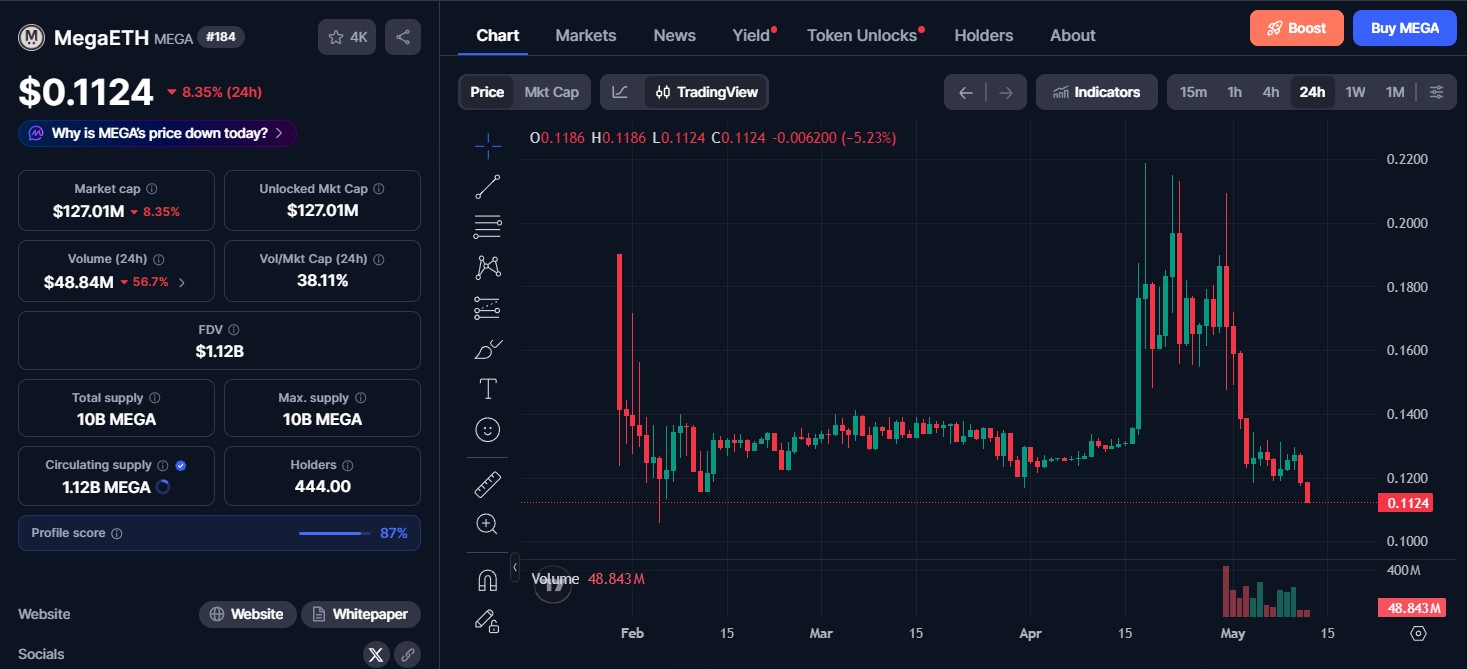Switch to the line chart view
Image resolution: width=1467 pixels, height=669 pixels.
[x=620, y=92]
